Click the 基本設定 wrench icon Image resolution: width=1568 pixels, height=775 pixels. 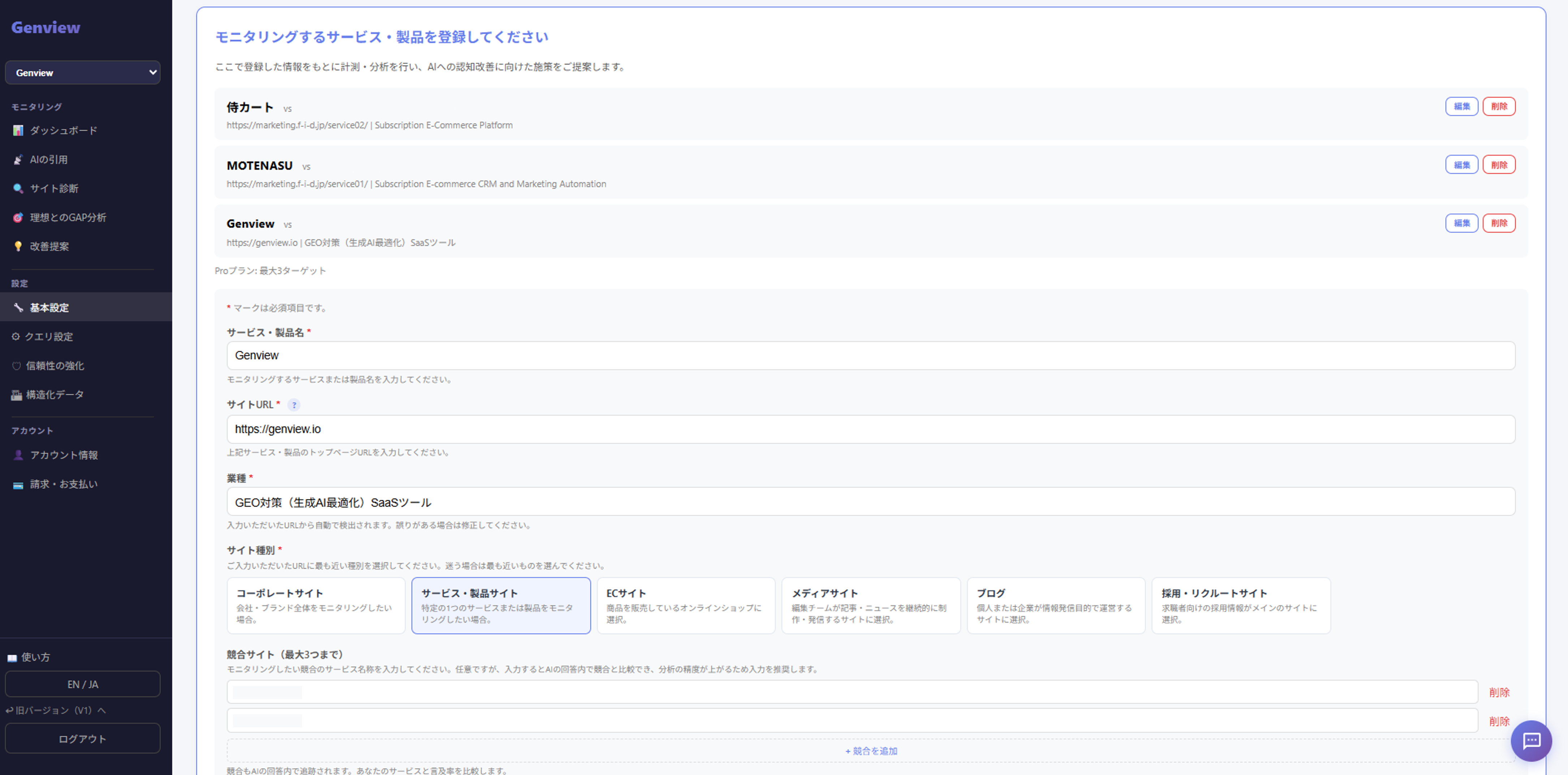click(x=18, y=307)
